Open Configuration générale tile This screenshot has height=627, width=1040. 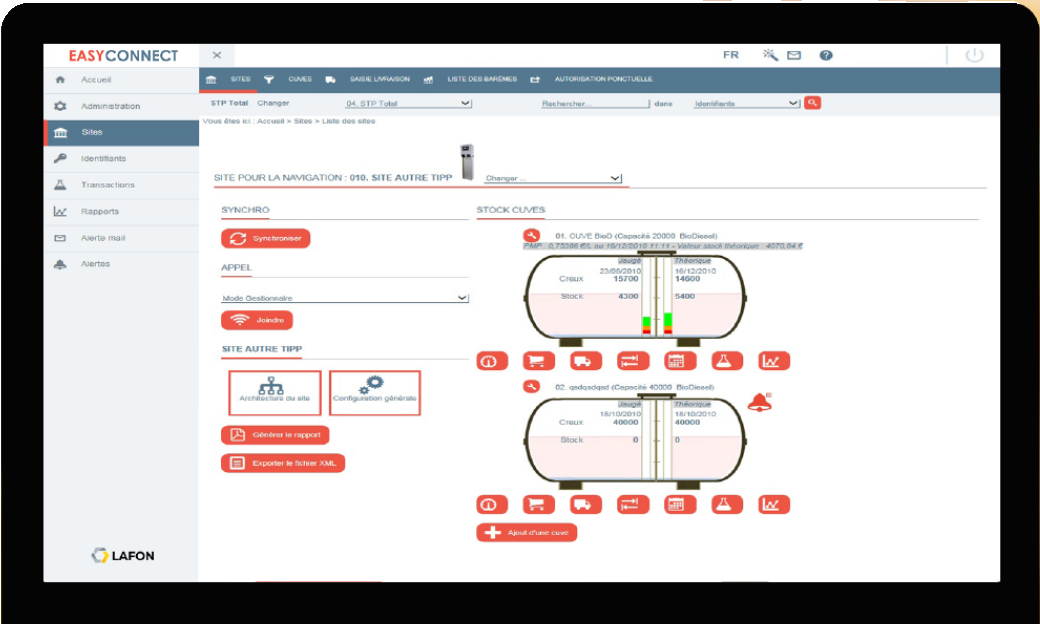pos(375,393)
